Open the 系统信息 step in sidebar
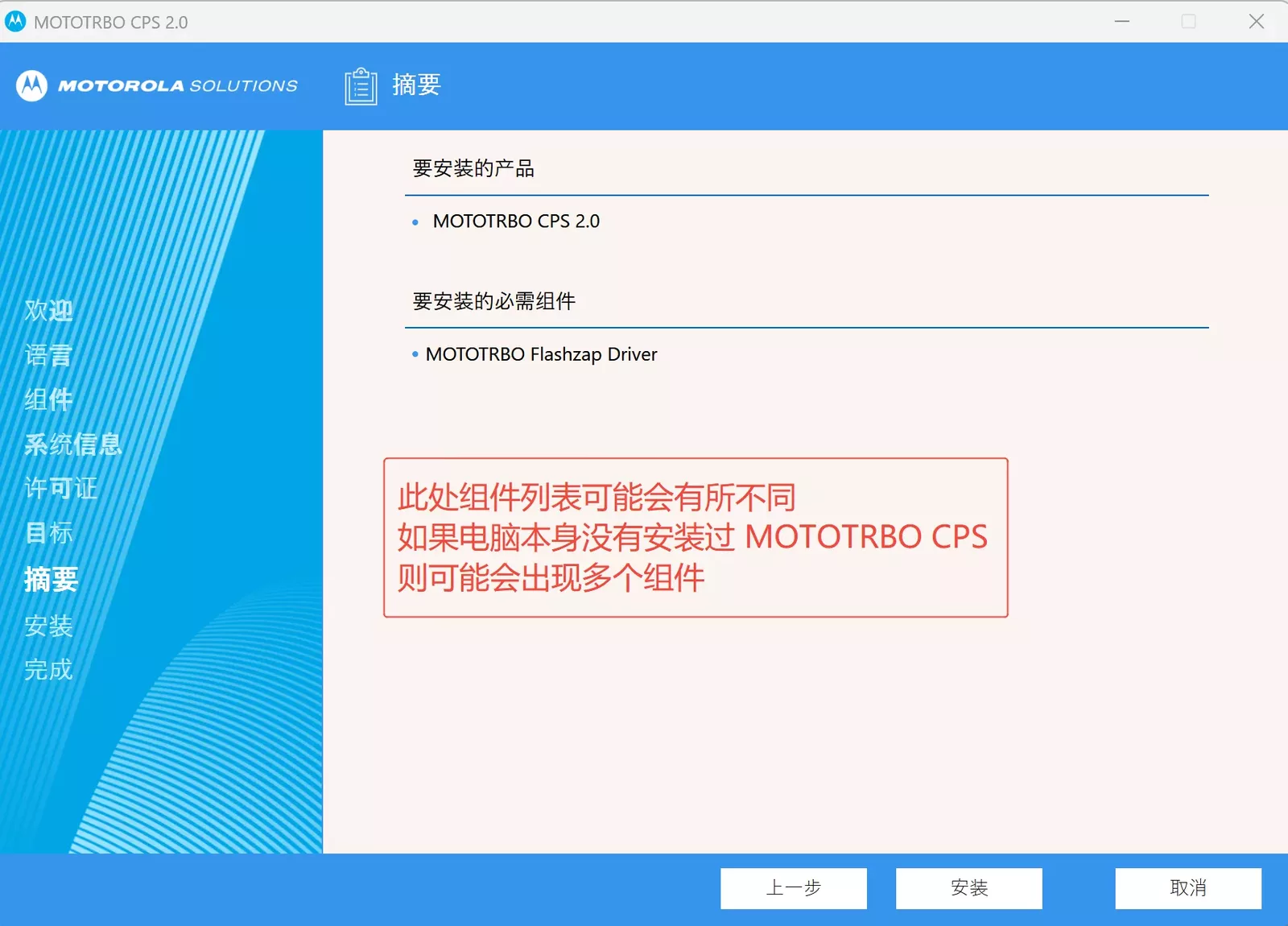Viewport: 1288px width, 926px height. coord(72,444)
